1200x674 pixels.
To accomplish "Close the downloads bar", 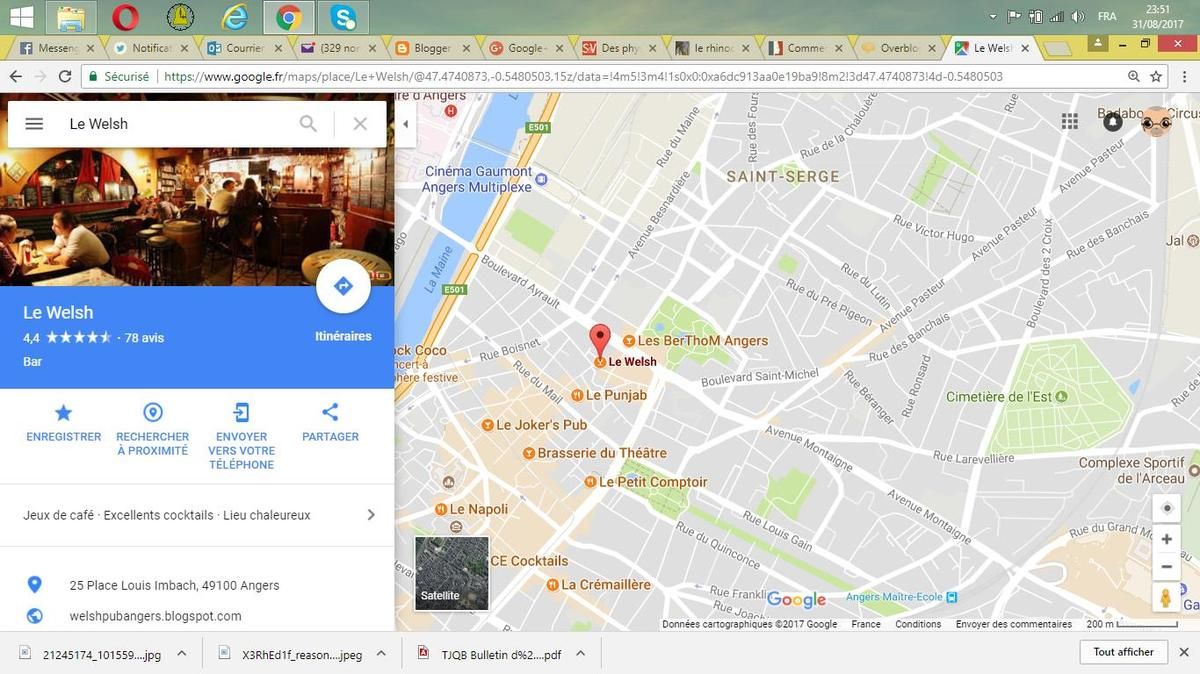I will pos(1184,652).
